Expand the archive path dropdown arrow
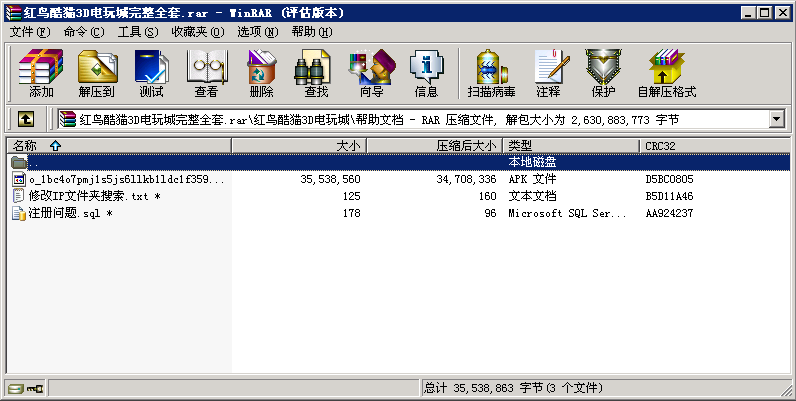 point(776,119)
